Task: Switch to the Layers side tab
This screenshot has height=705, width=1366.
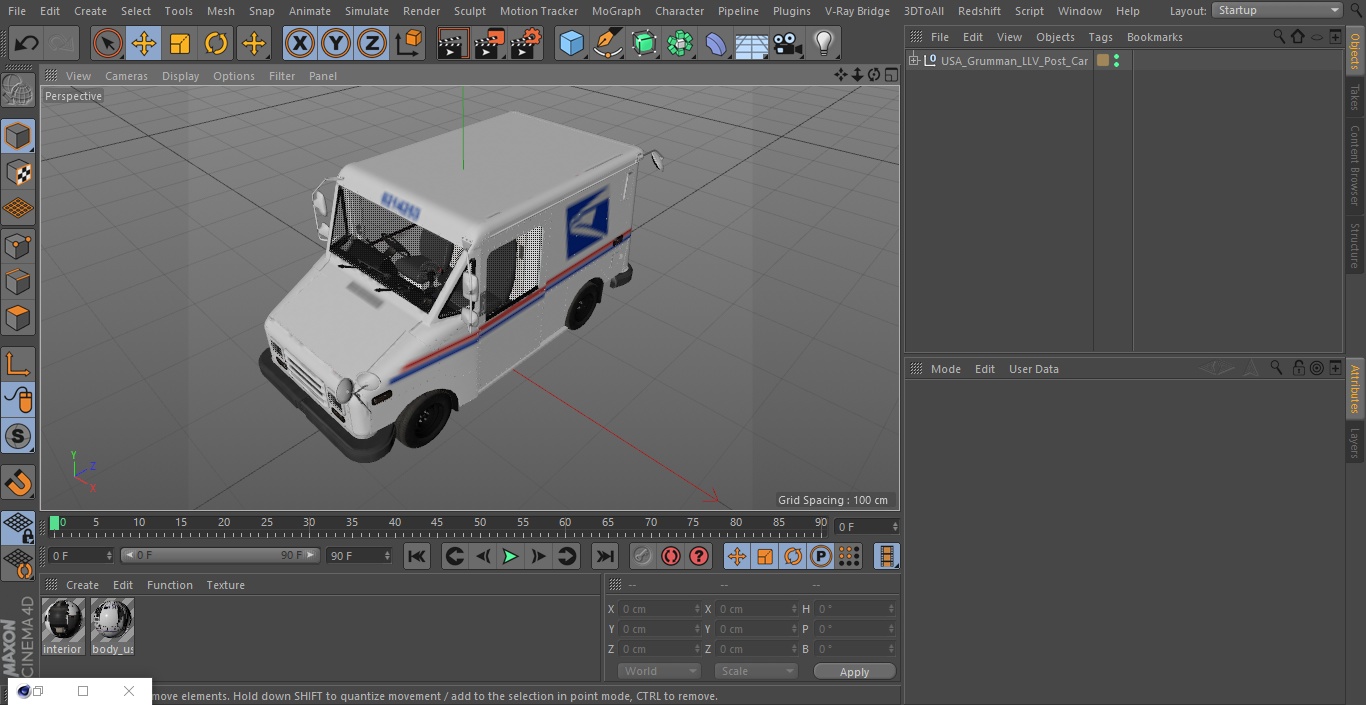Action: point(1355,443)
